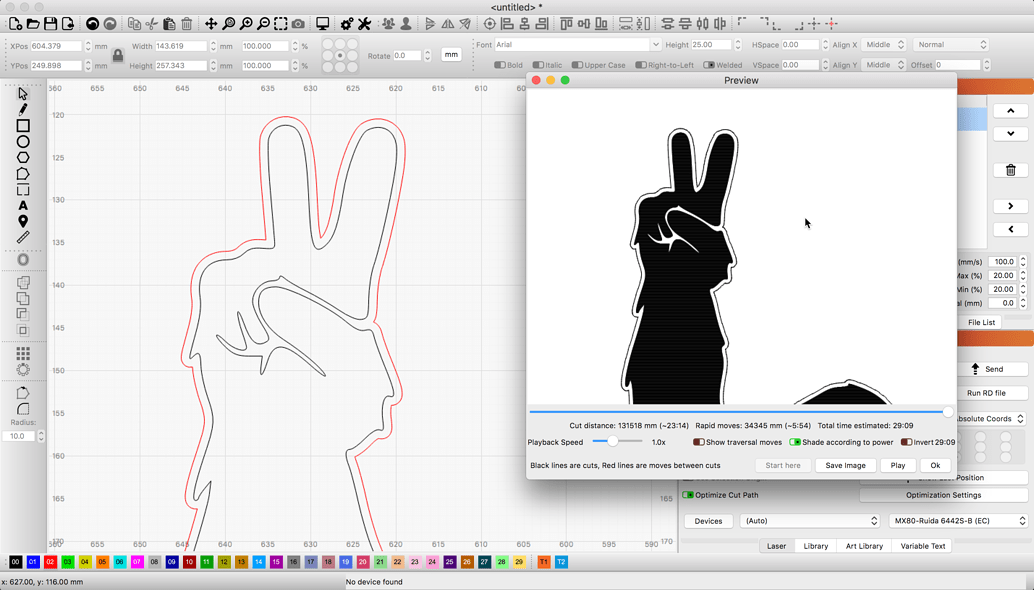Switch to the Art Library tab
Viewport: 1034px width, 590px height.
(863, 545)
